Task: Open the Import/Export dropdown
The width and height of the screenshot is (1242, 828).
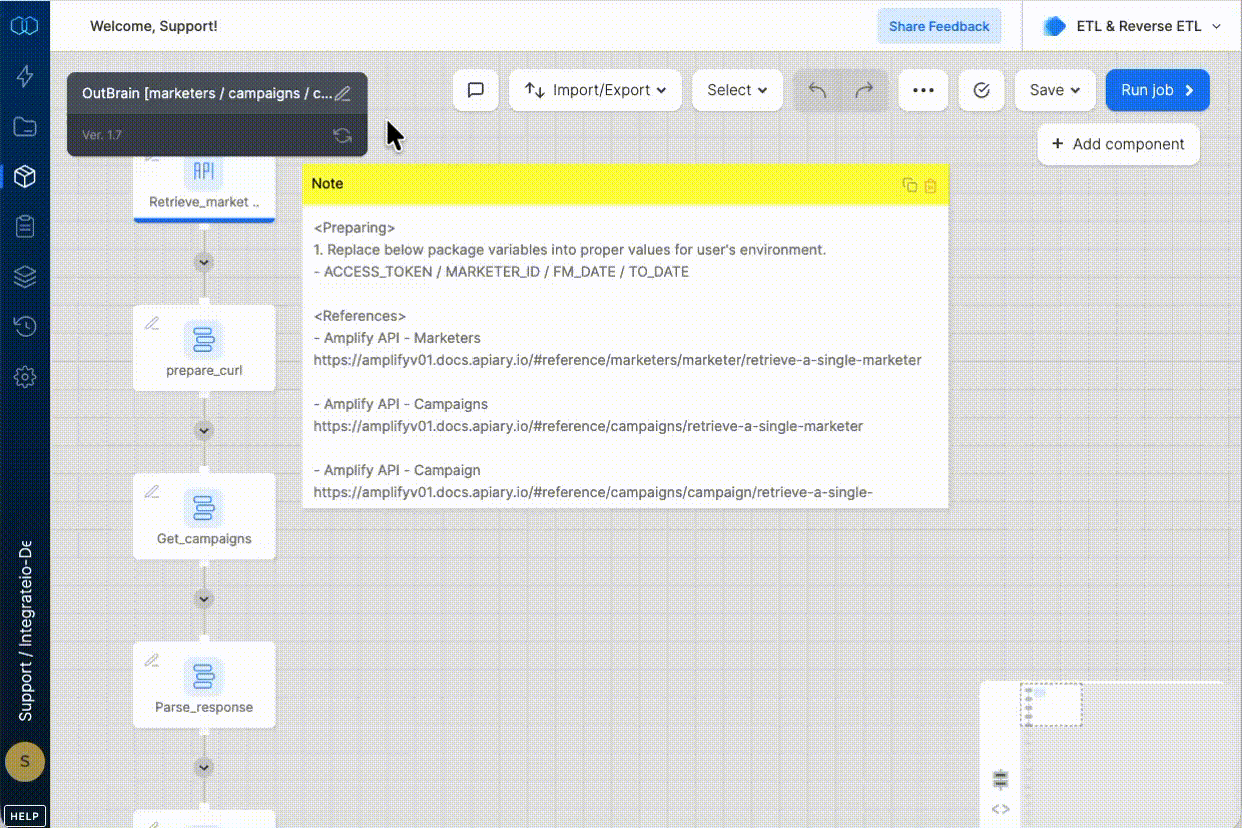Action: pyautogui.click(x=595, y=90)
